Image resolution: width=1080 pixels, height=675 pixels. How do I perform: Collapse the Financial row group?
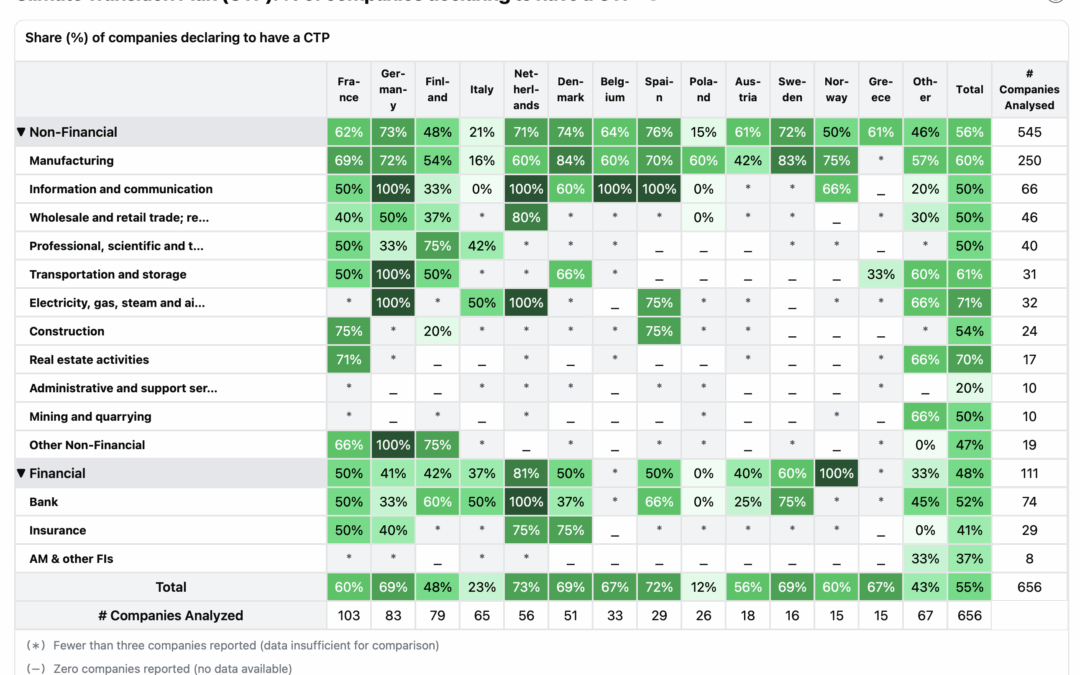coord(21,473)
